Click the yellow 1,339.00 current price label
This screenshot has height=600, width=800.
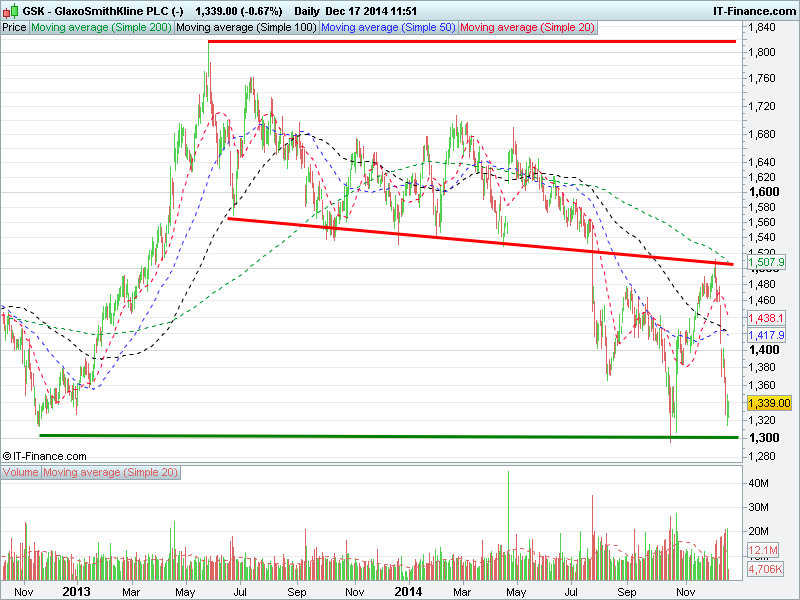769,403
